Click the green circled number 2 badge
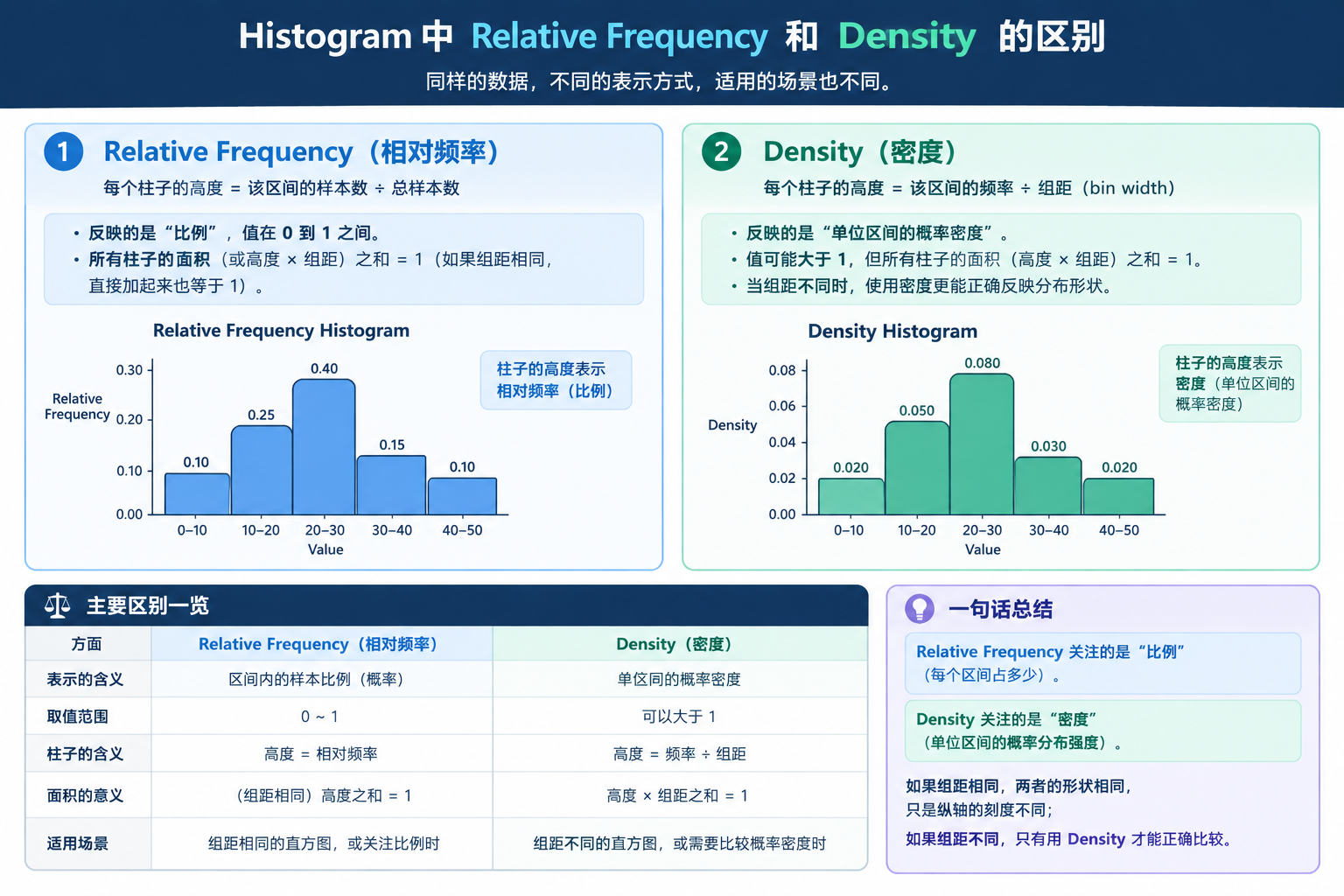The height and width of the screenshot is (896, 1344). (721, 151)
